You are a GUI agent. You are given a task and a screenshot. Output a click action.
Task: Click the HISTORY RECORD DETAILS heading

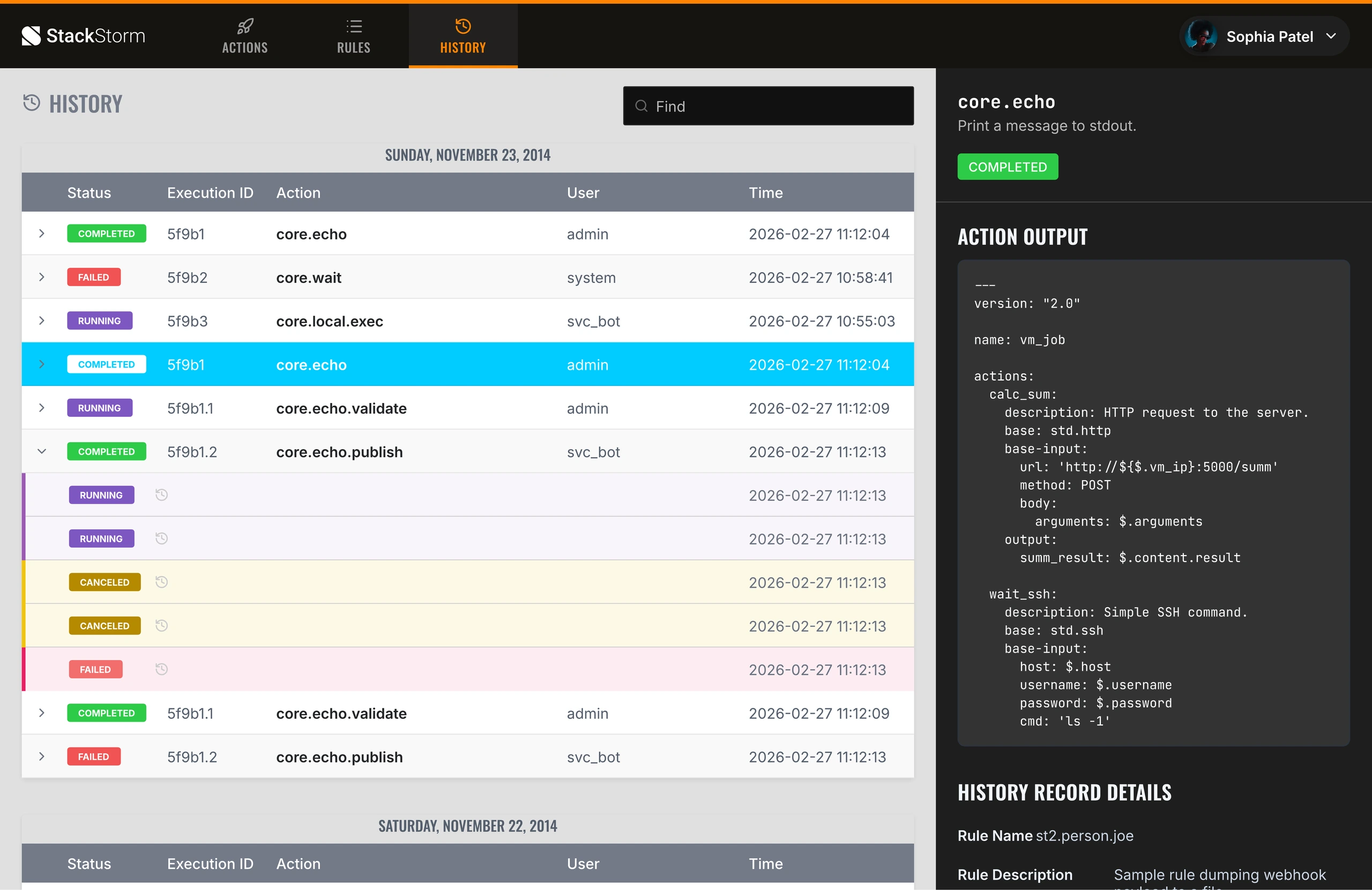pos(1065,792)
